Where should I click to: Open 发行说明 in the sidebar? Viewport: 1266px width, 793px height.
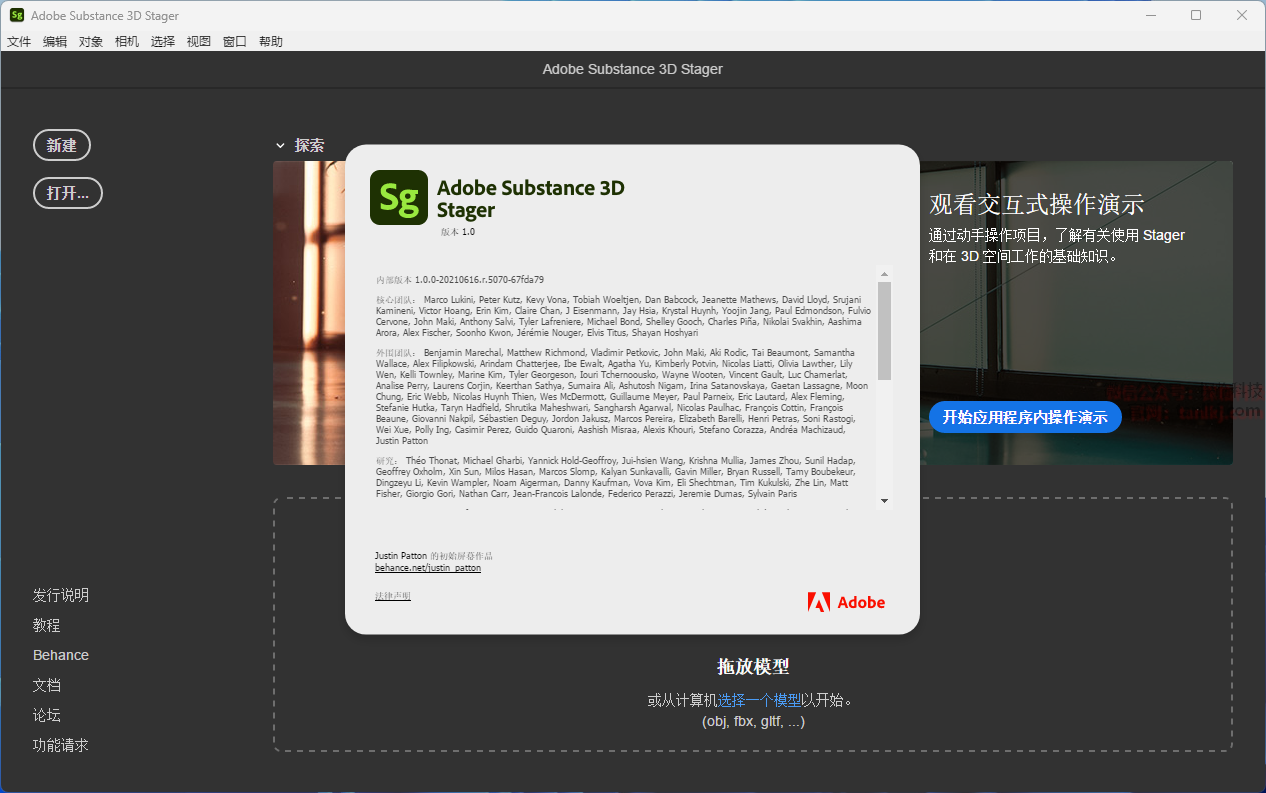click(61, 595)
